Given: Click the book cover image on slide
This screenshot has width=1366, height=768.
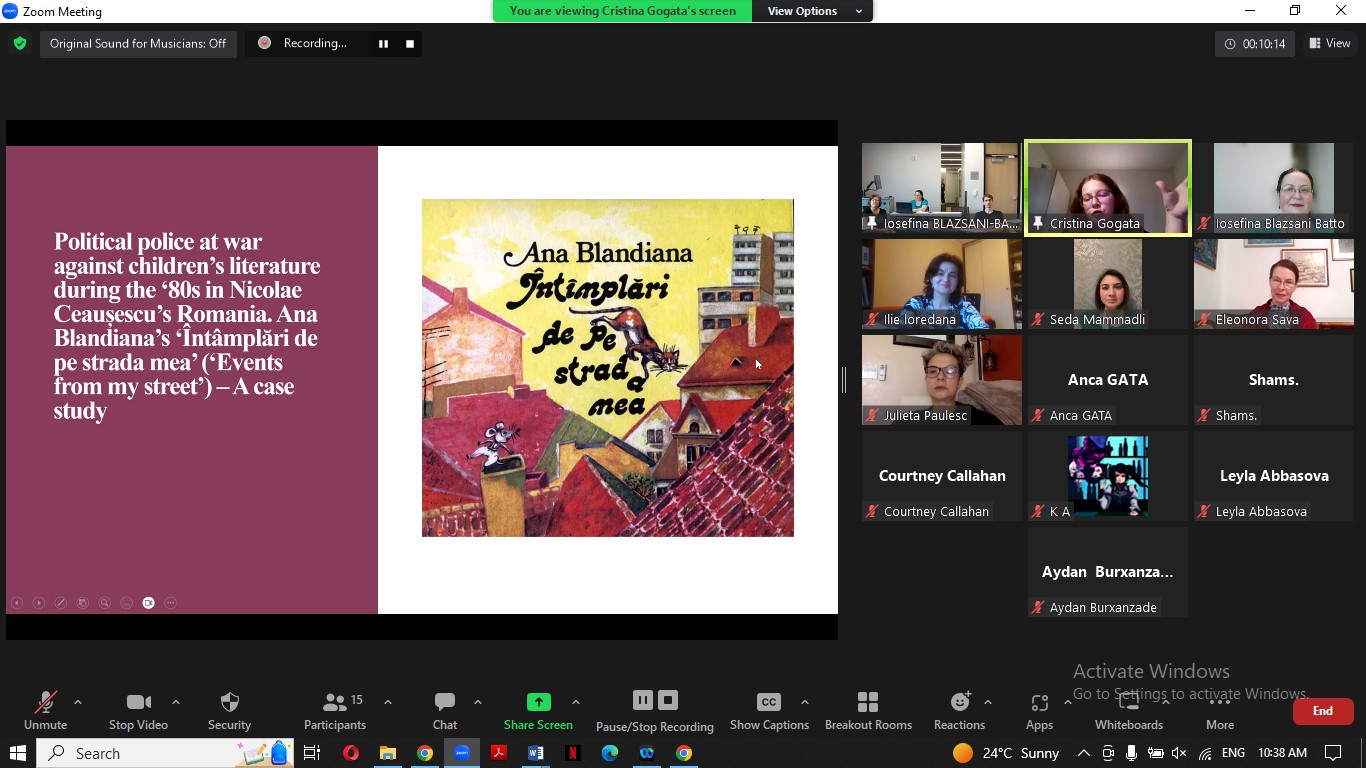Looking at the screenshot, I should click(x=608, y=368).
